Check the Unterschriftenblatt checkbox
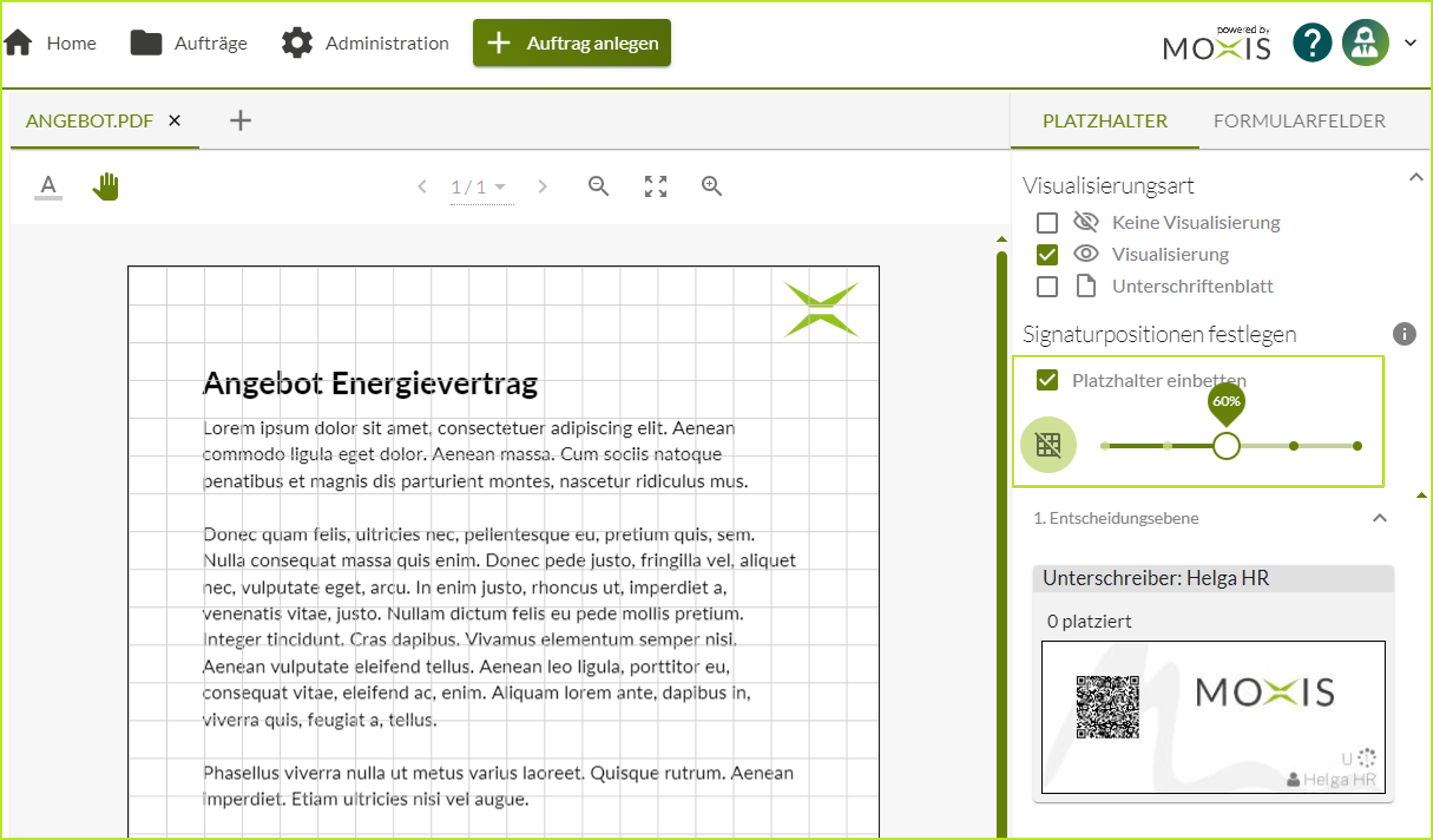 [x=1047, y=287]
